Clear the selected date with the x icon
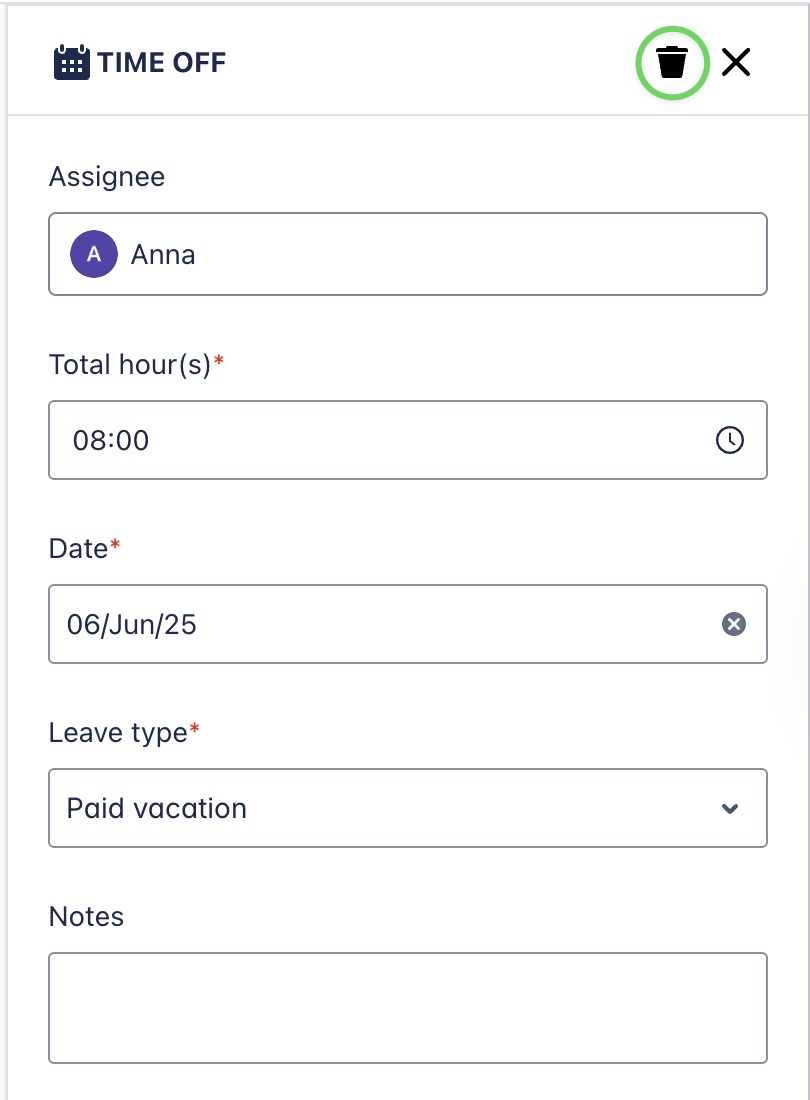 click(x=734, y=624)
